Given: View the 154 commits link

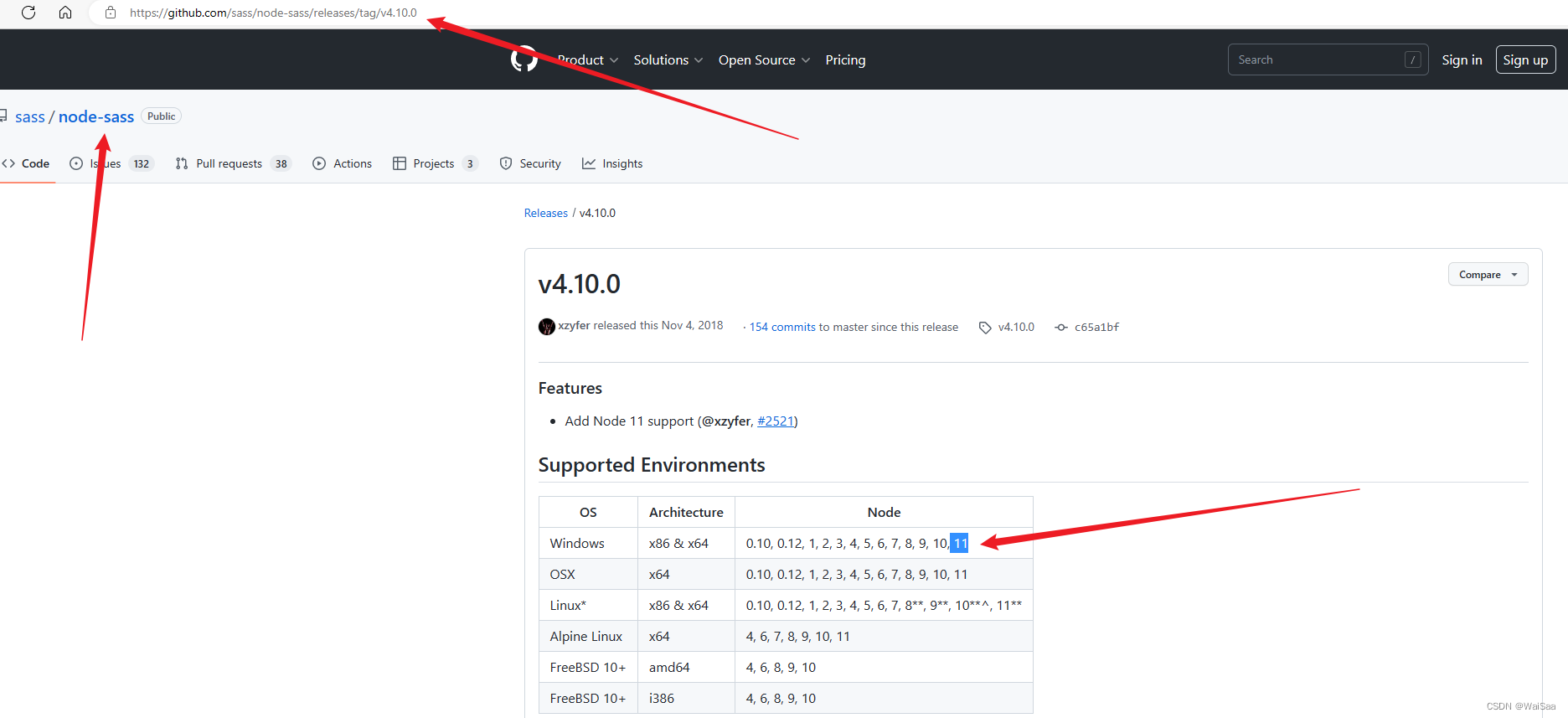Looking at the screenshot, I should [x=782, y=327].
